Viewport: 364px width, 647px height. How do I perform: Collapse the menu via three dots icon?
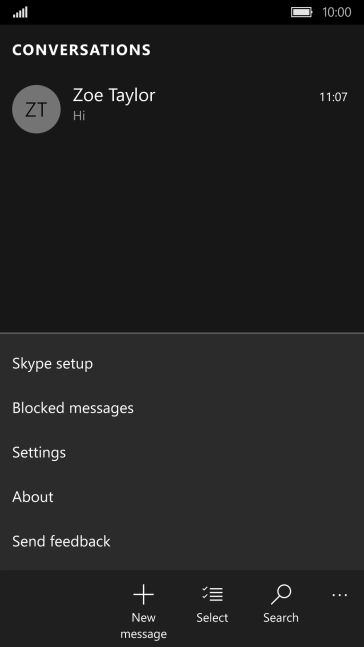click(340, 595)
